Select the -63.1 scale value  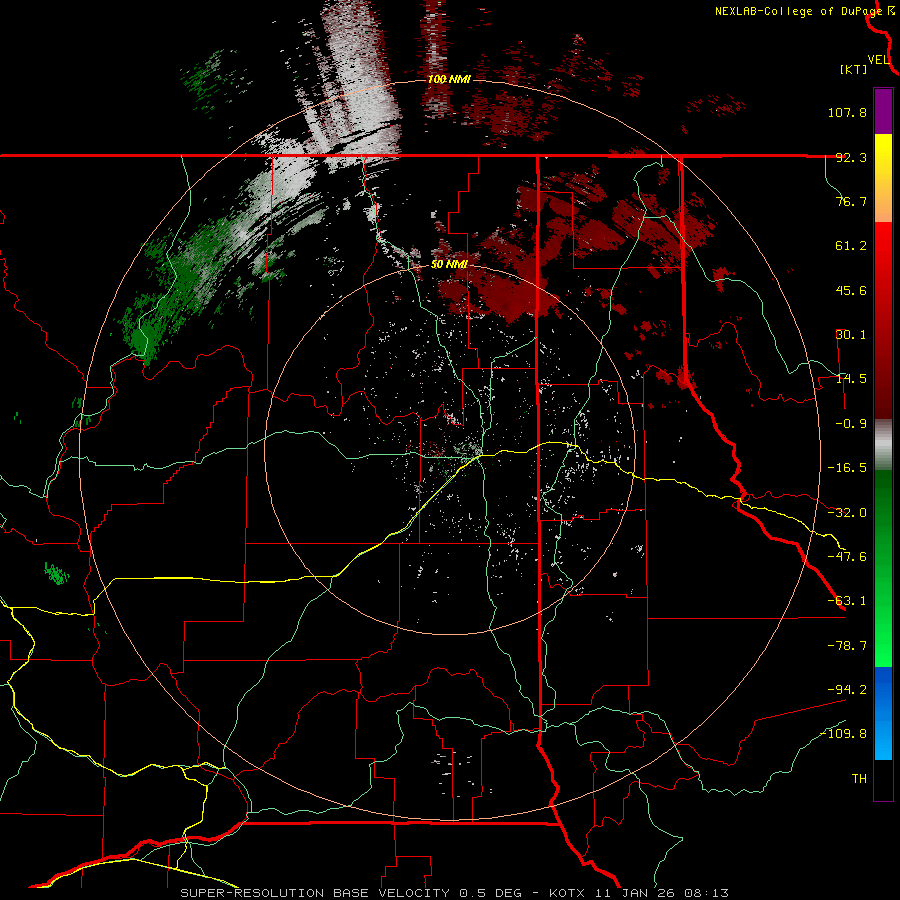(847, 601)
